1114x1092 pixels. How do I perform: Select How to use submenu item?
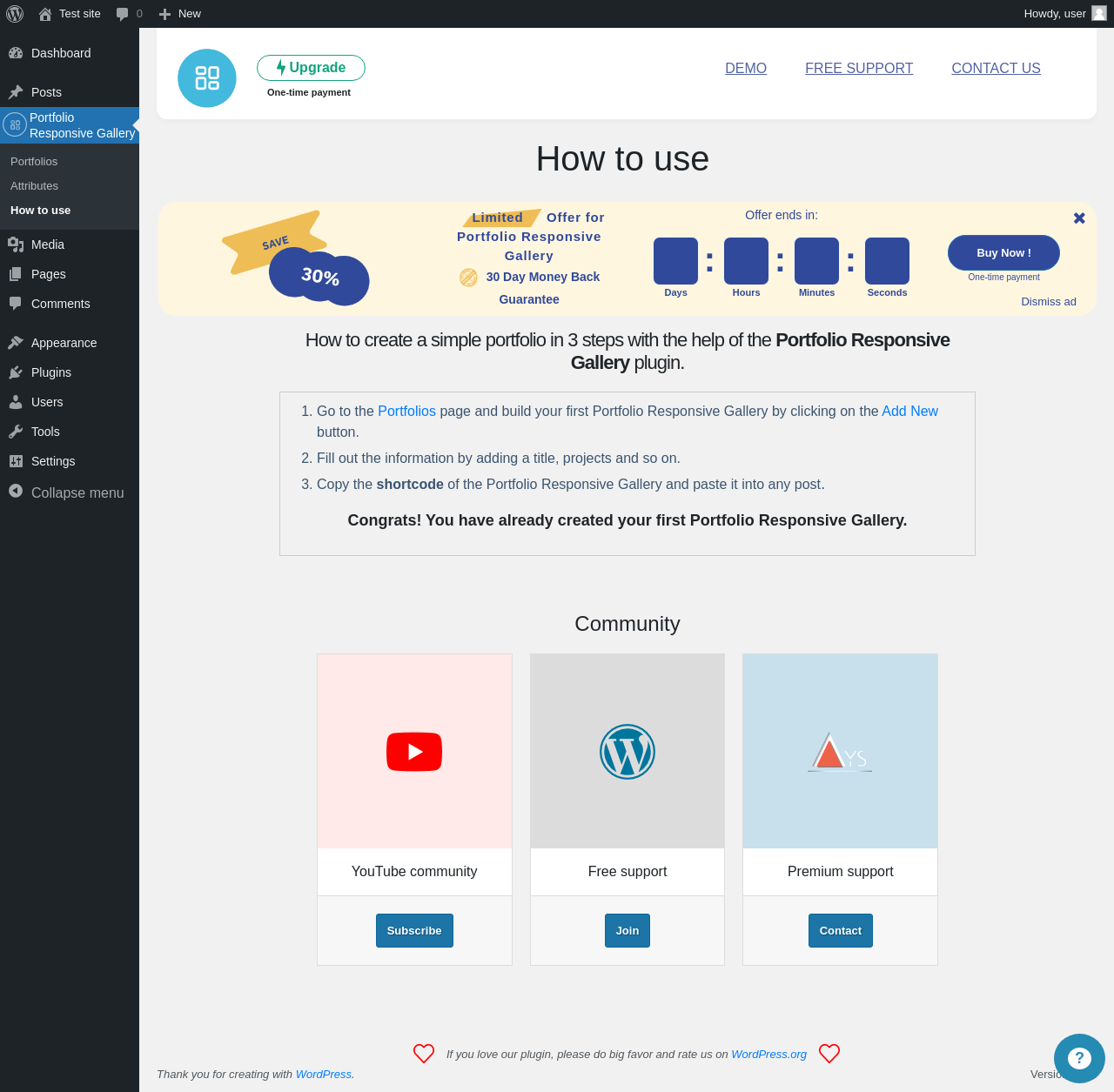41,211
